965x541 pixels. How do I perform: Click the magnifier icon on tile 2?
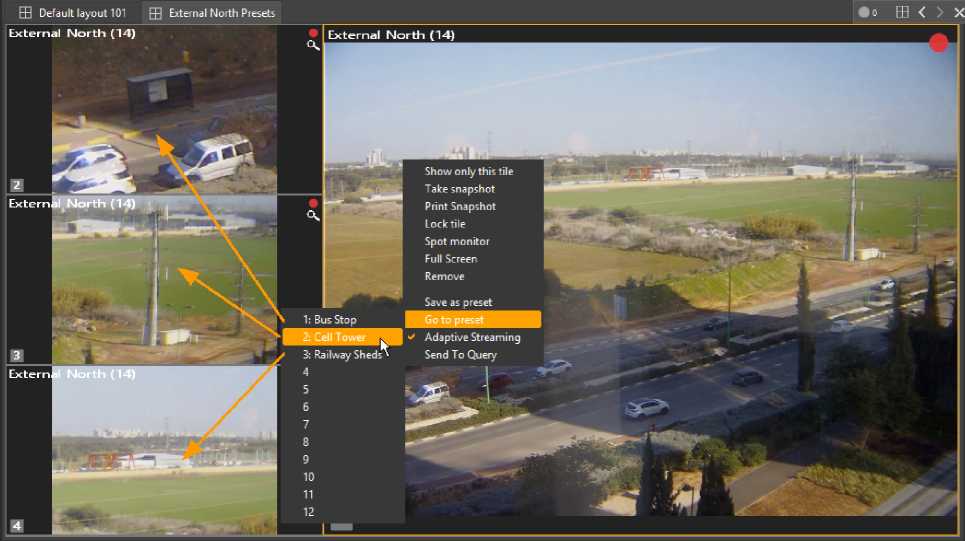click(x=313, y=46)
